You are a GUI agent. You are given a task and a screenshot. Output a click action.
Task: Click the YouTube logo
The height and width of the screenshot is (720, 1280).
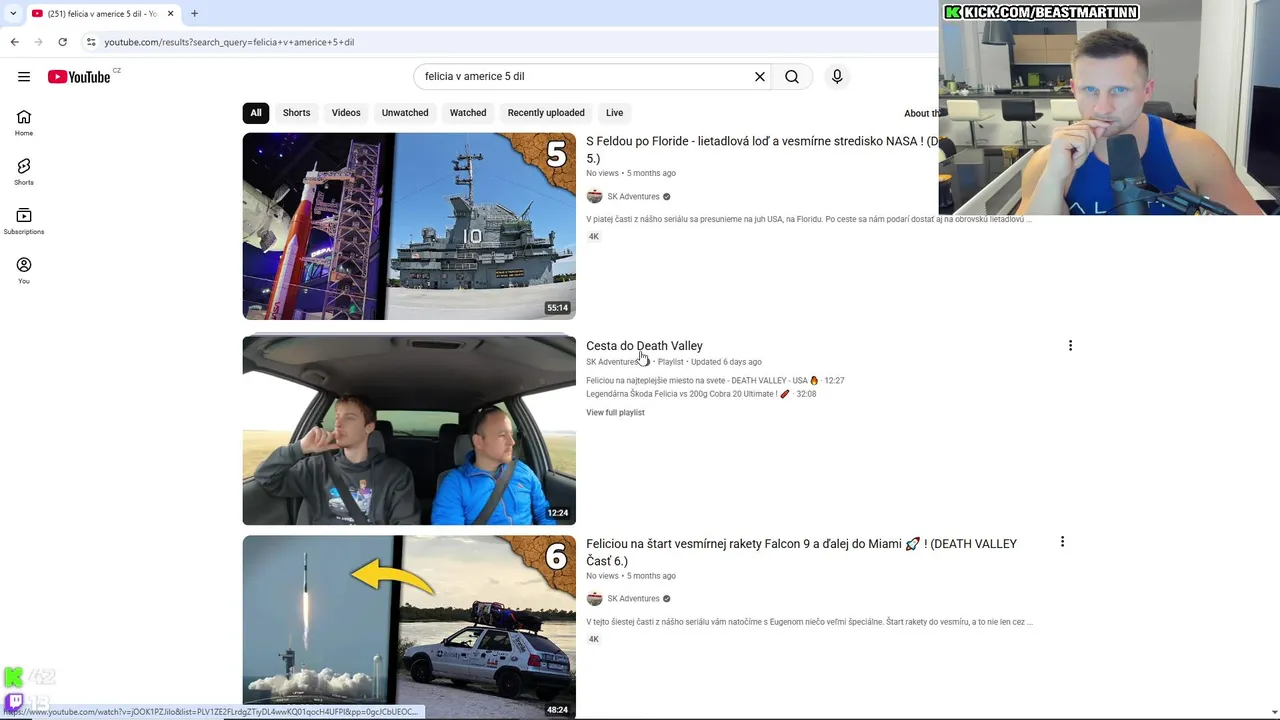[x=79, y=77]
